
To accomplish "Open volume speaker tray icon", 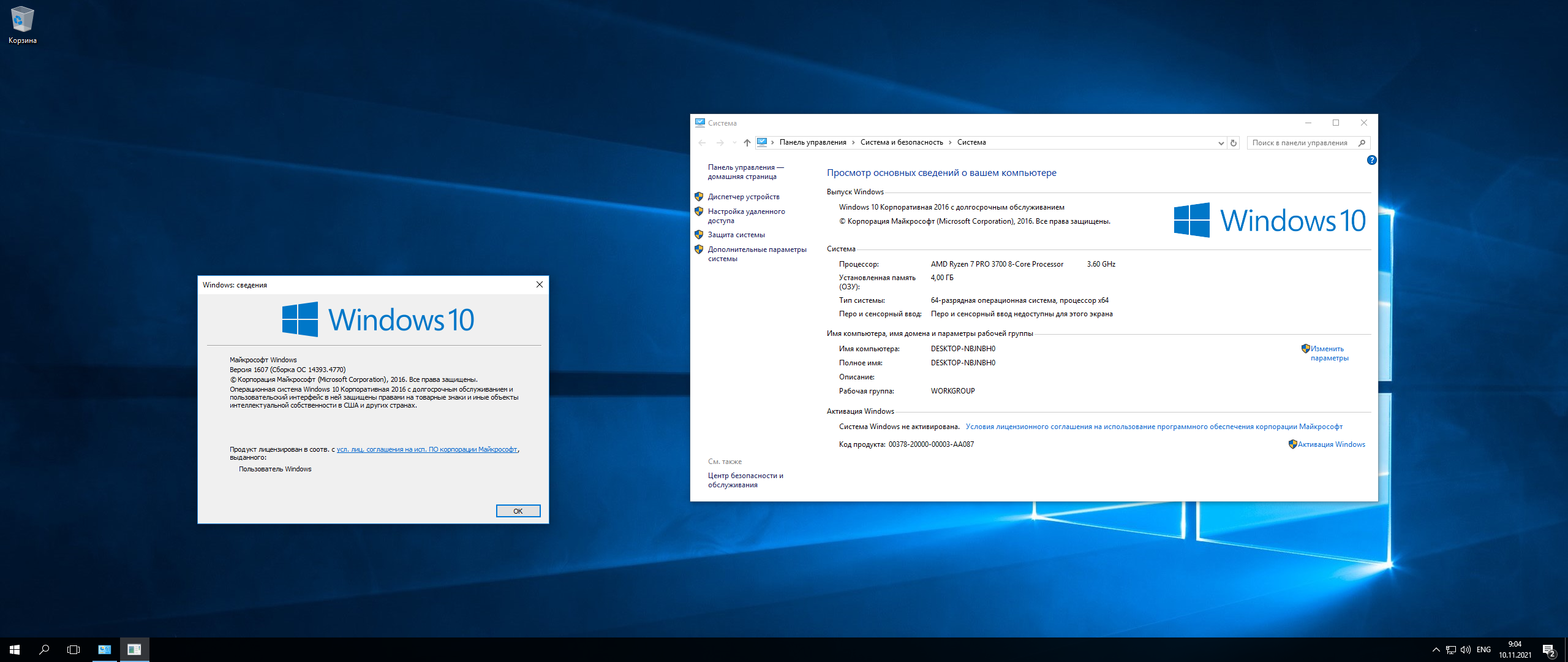I will 1466,650.
